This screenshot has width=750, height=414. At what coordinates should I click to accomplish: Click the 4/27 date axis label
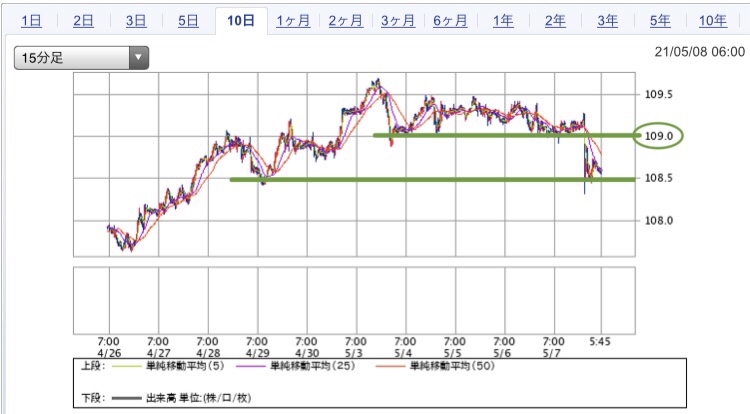(158, 353)
